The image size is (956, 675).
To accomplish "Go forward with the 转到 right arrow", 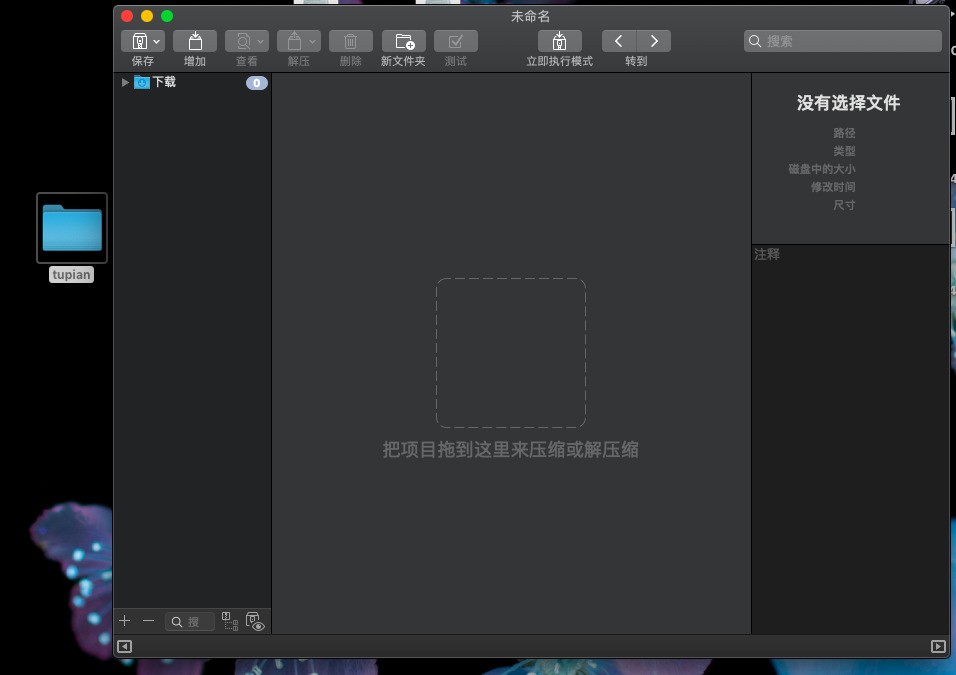I will pyautogui.click(x=654, y=41).
